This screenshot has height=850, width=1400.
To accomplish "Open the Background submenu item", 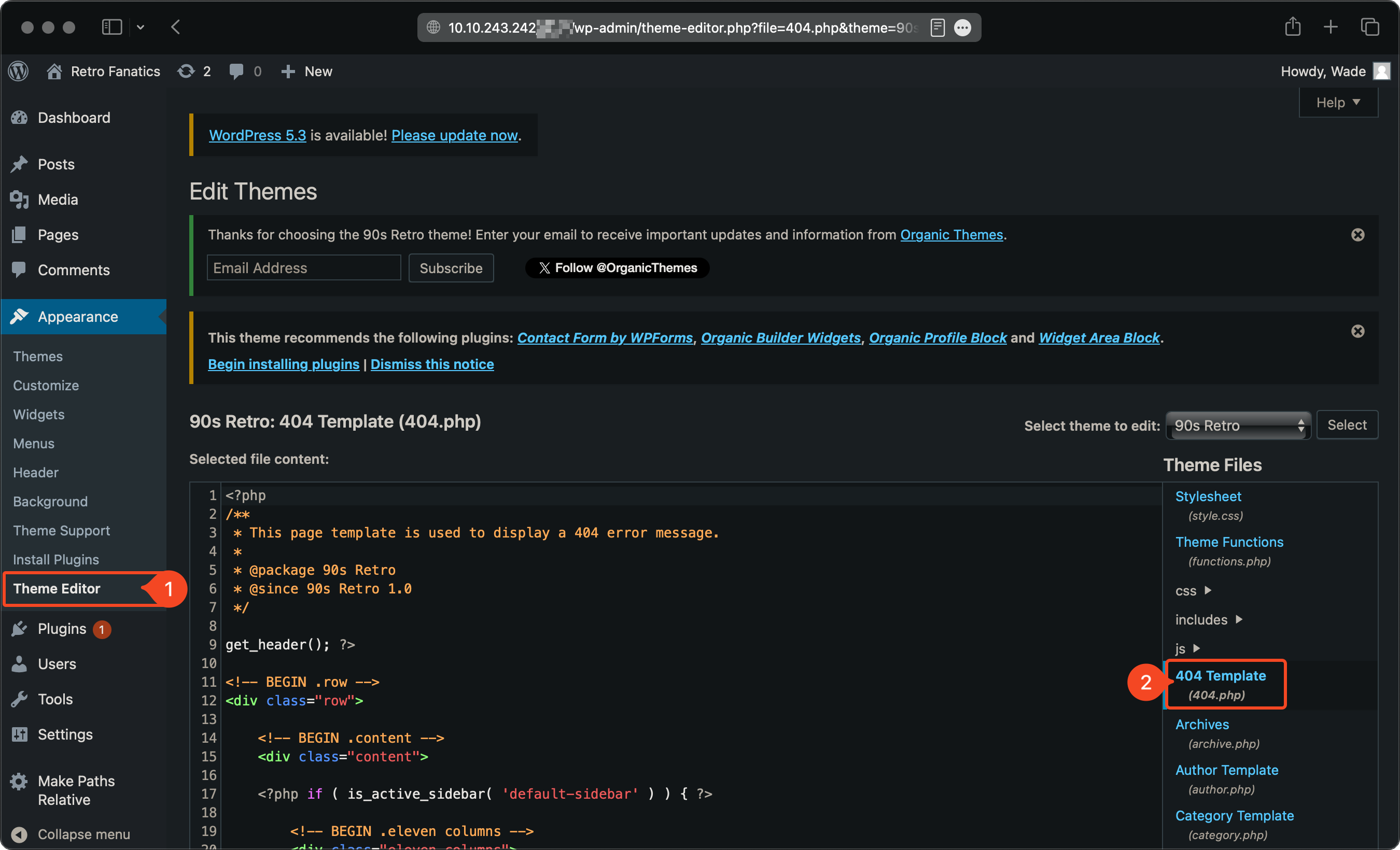I will [x=50, y=501].
